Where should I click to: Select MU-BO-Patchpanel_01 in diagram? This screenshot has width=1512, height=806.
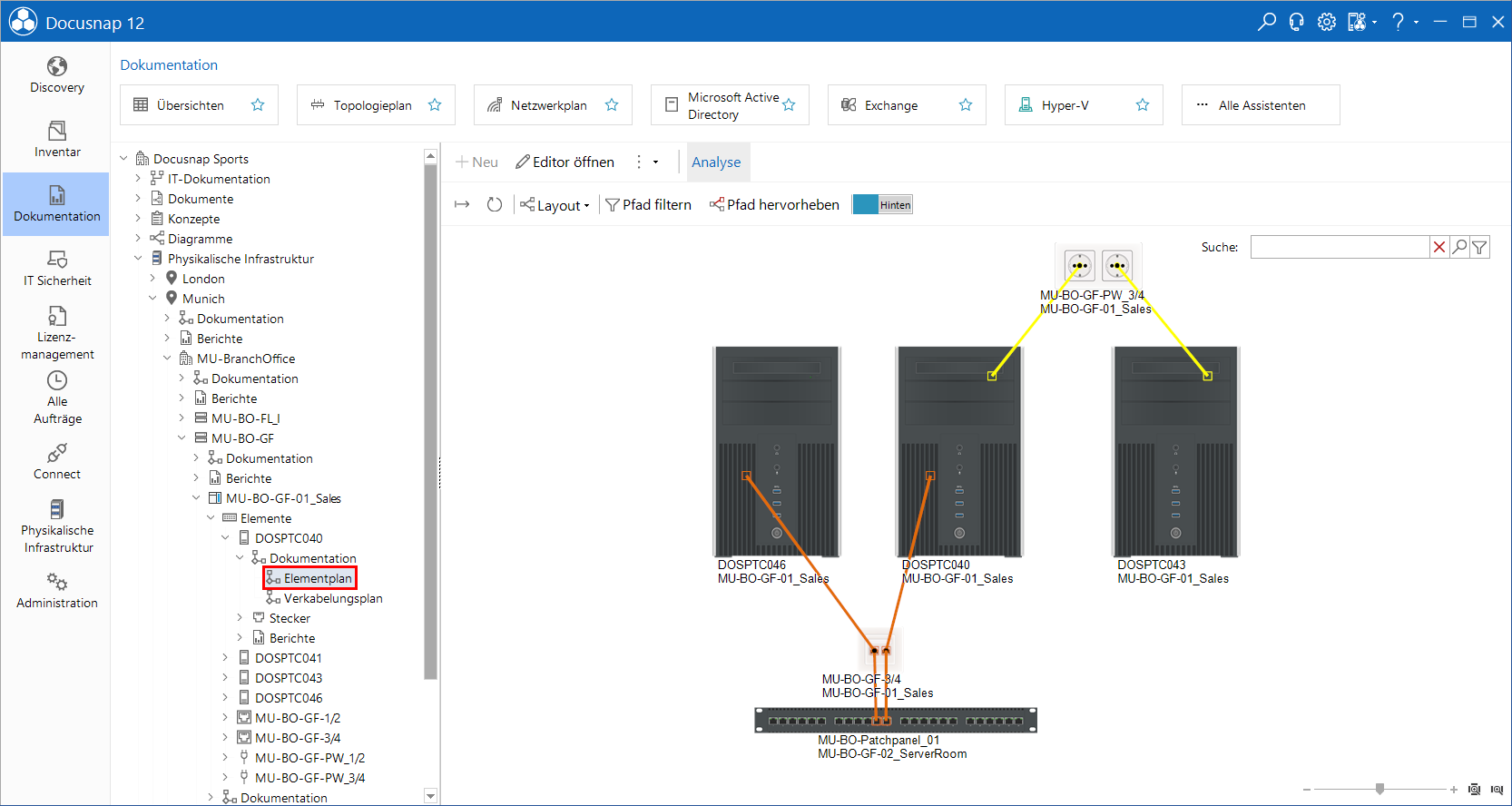pyautogui.click(x=896, y=720)
